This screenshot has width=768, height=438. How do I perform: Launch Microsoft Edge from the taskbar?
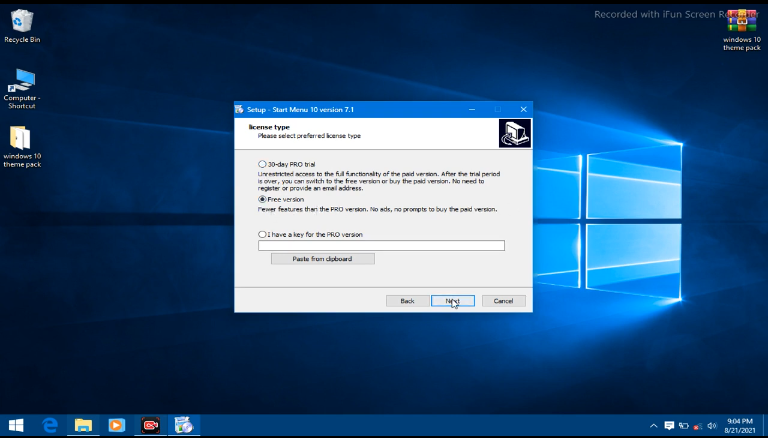coord(50,425)
